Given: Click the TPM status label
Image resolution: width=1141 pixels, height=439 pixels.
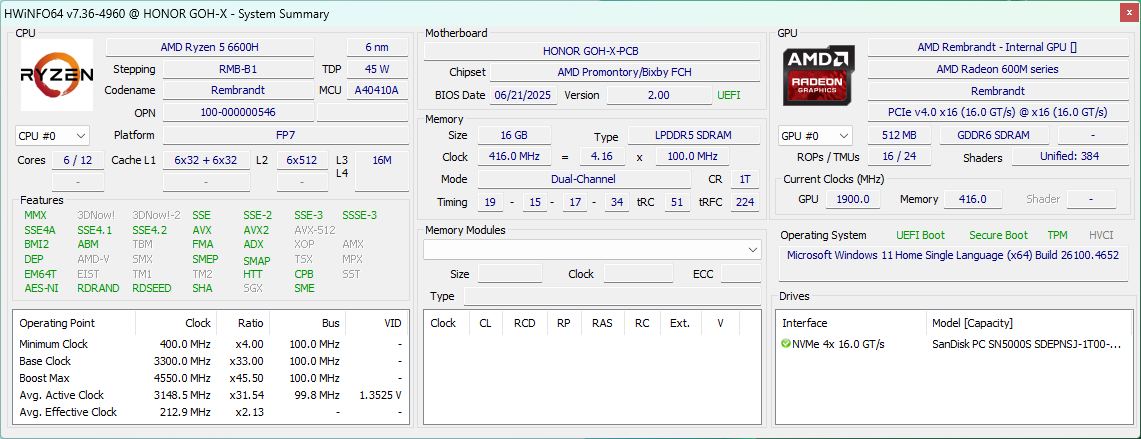Looking at the screenshot, I should point(1057,235).
